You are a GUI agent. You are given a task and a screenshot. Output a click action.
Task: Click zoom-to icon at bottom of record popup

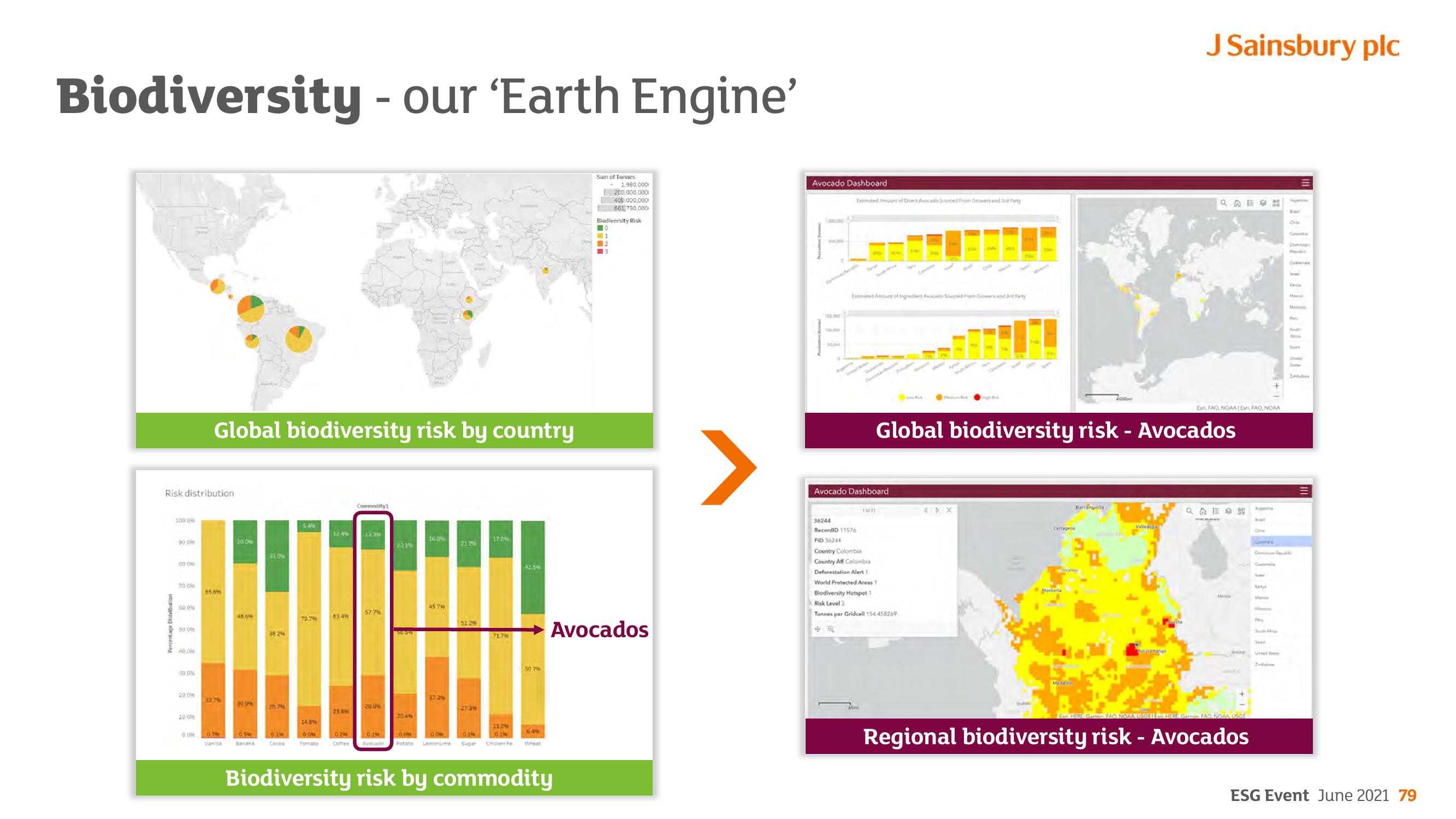pyautogui.click(x=831, y=628)
